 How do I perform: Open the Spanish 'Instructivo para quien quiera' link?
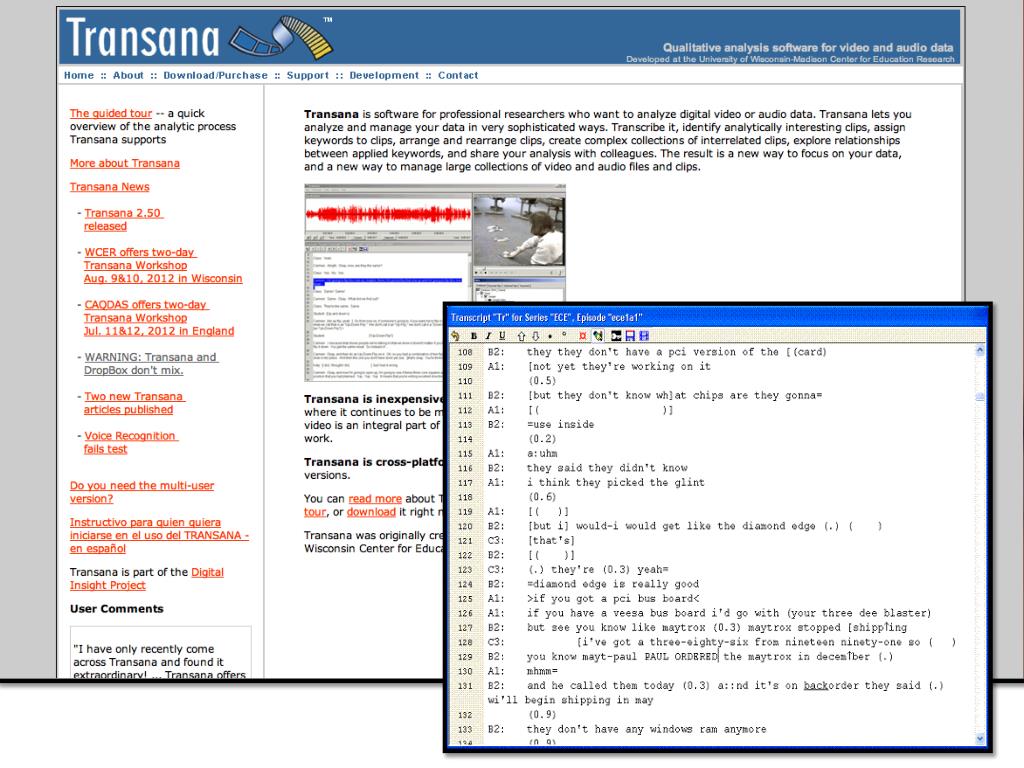[x=159, y=536]
